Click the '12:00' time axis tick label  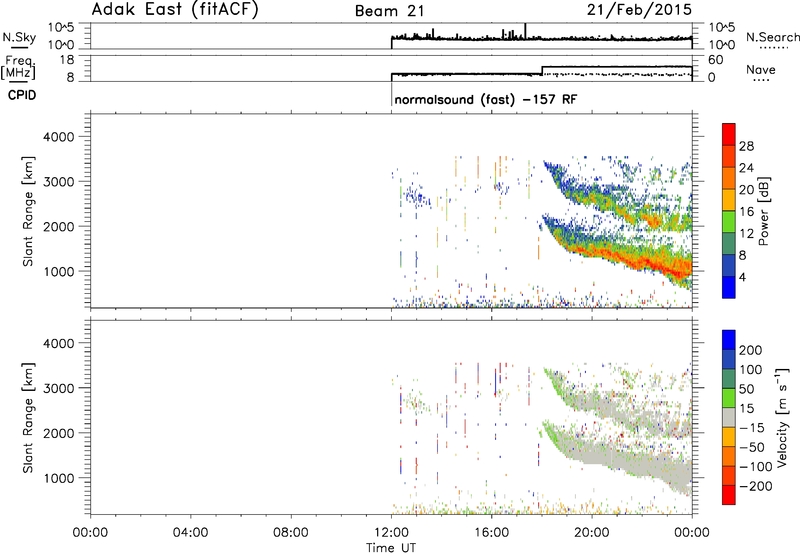(391, 533)
